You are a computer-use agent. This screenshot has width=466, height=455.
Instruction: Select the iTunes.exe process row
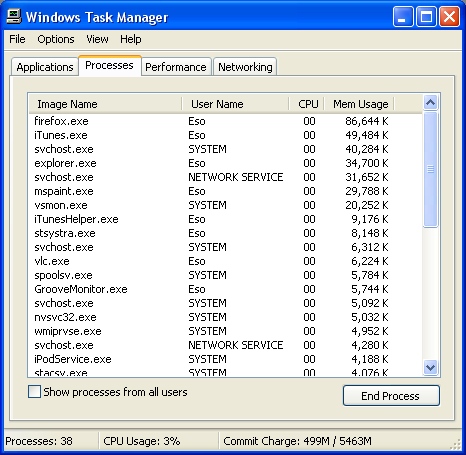coord(225,135)
